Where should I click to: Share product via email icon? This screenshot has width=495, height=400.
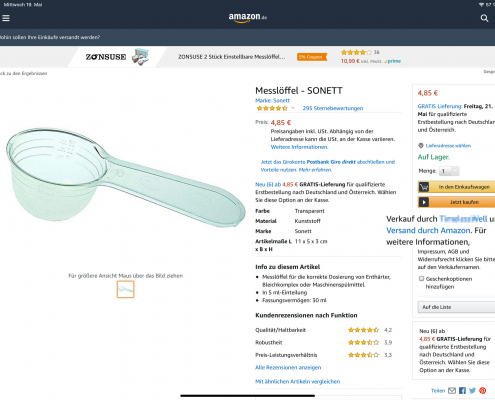452,390
